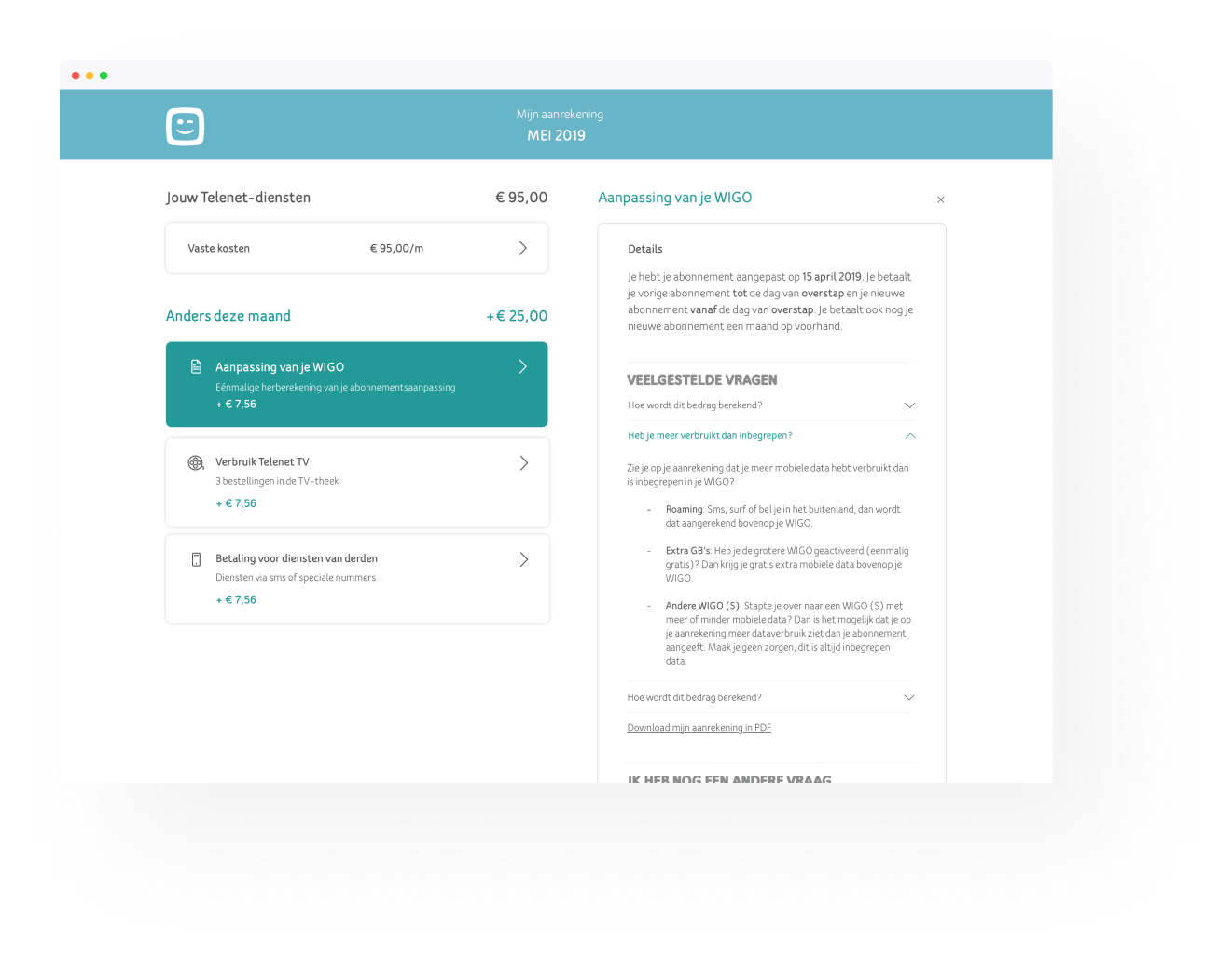Viewport: 1232px width, 962px height.
Task: Click '€ 95,00/m' amount in Vaste kosten
Action: [x=396, y=249]
